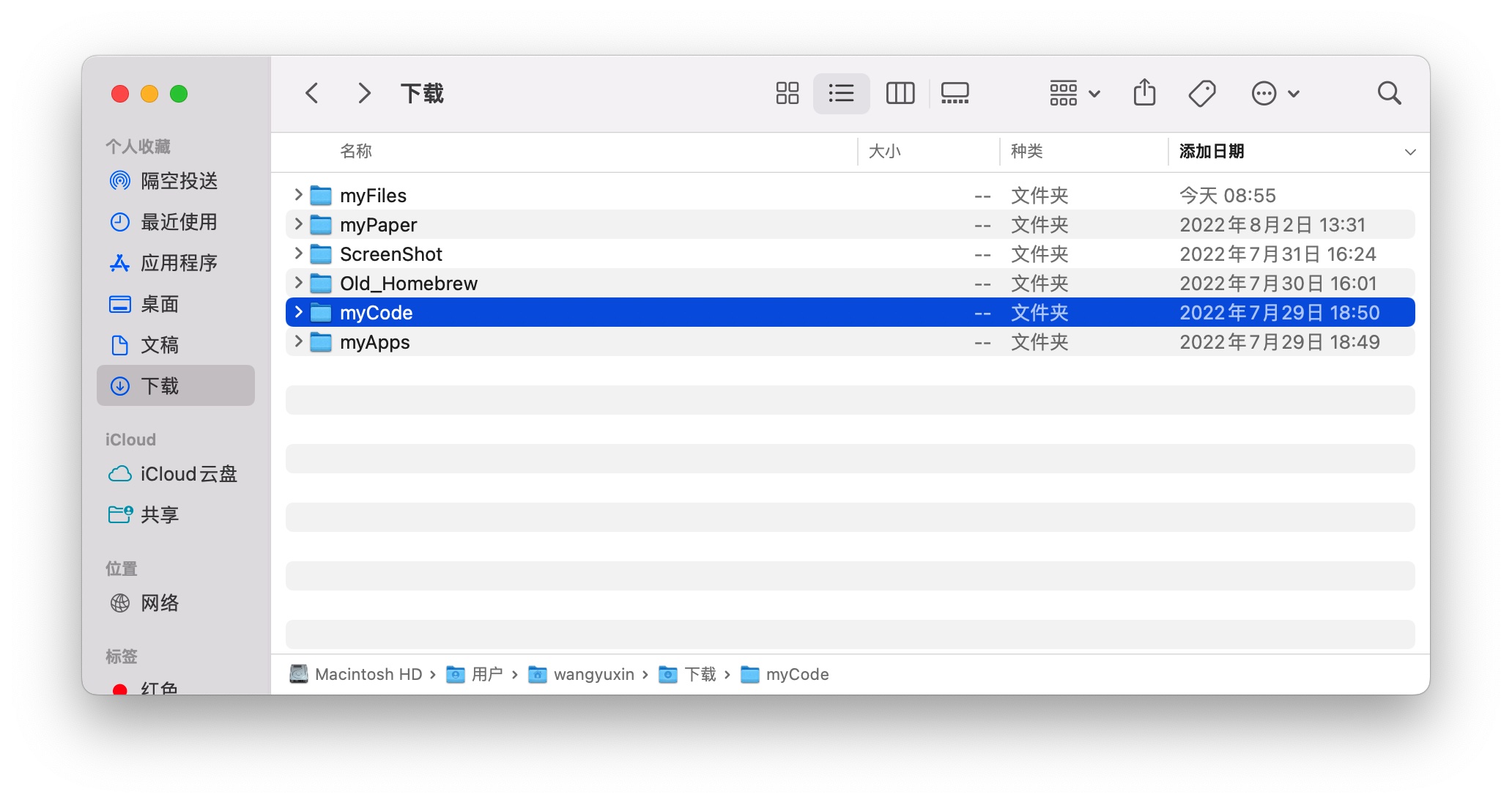The image size is (1512, 803).
Task: Click the search magnifier icon
Action: pyautogui.click(x=1389, y=93)
